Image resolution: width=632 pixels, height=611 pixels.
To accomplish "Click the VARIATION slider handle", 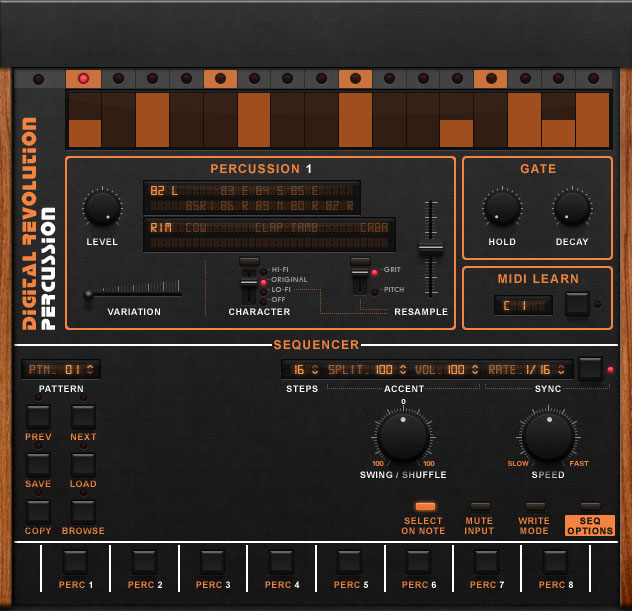I will pos(88,295).
